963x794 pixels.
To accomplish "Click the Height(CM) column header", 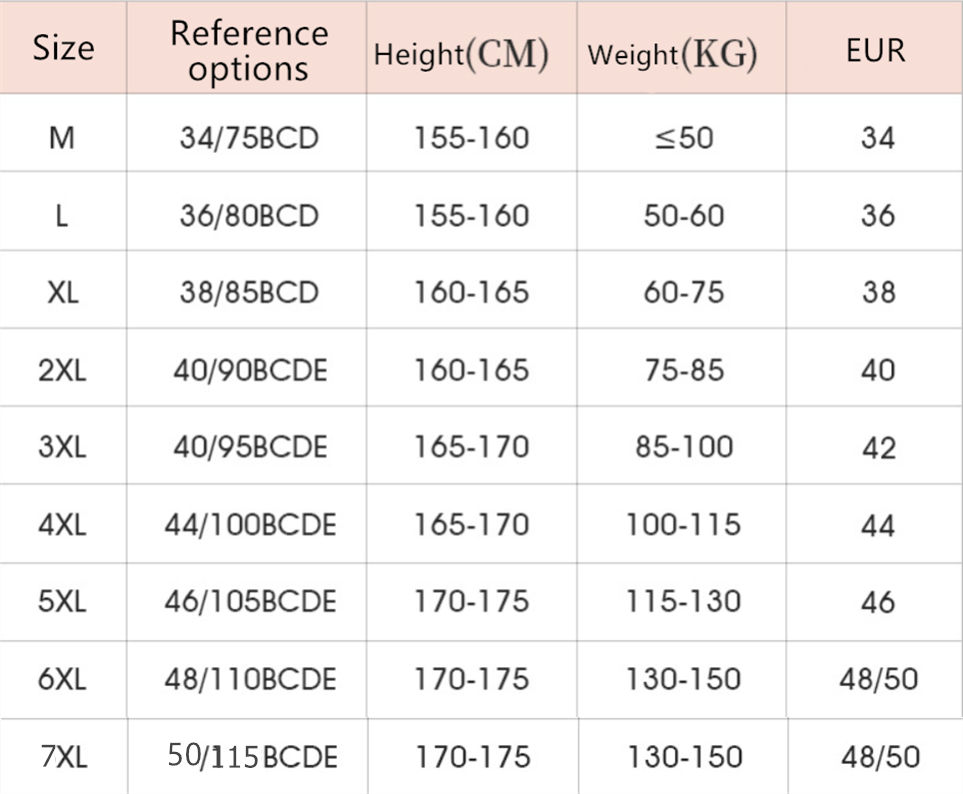I will [461, 54].
